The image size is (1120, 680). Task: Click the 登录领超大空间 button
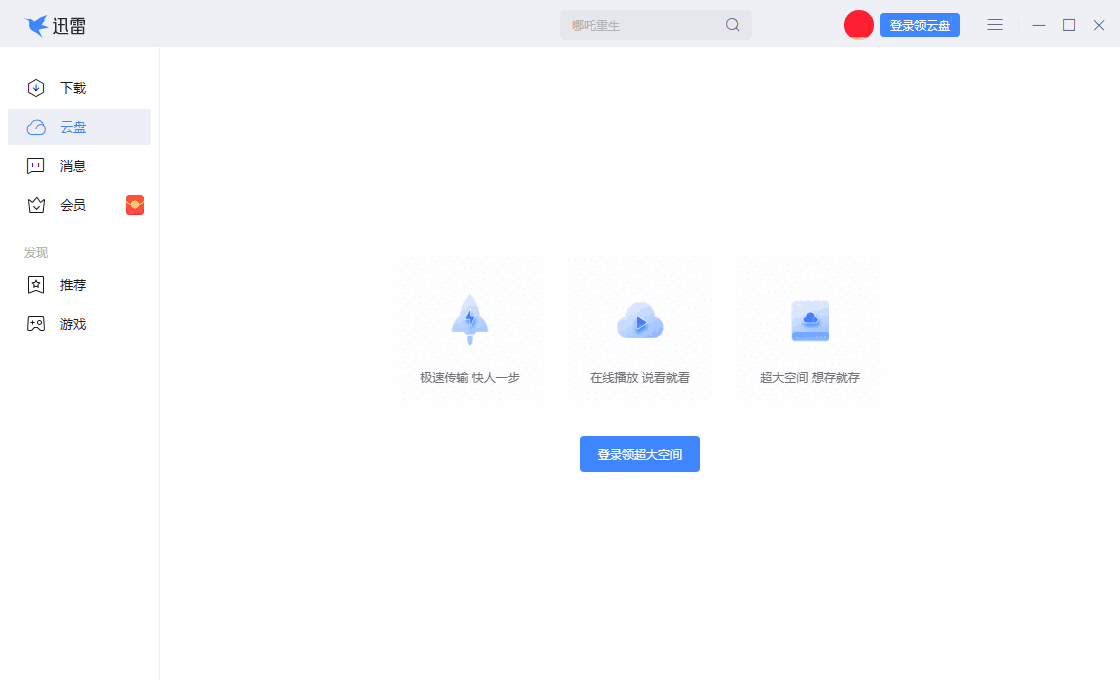(x=640, y=454)
